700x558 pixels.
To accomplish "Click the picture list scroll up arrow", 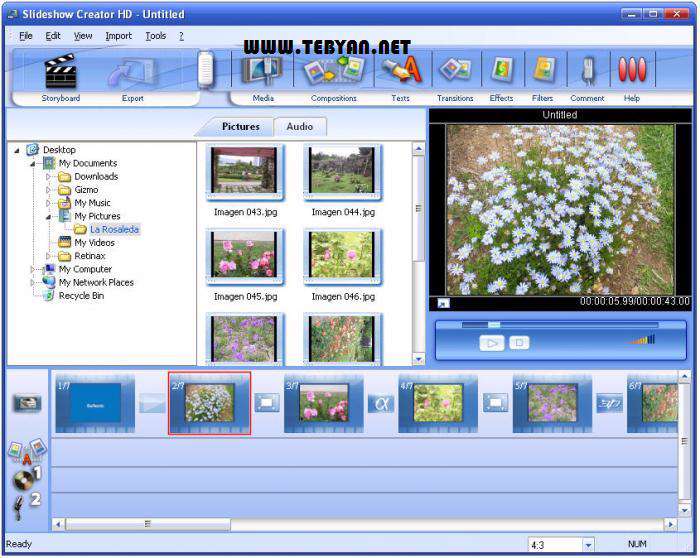I will (x=418, y=149).
